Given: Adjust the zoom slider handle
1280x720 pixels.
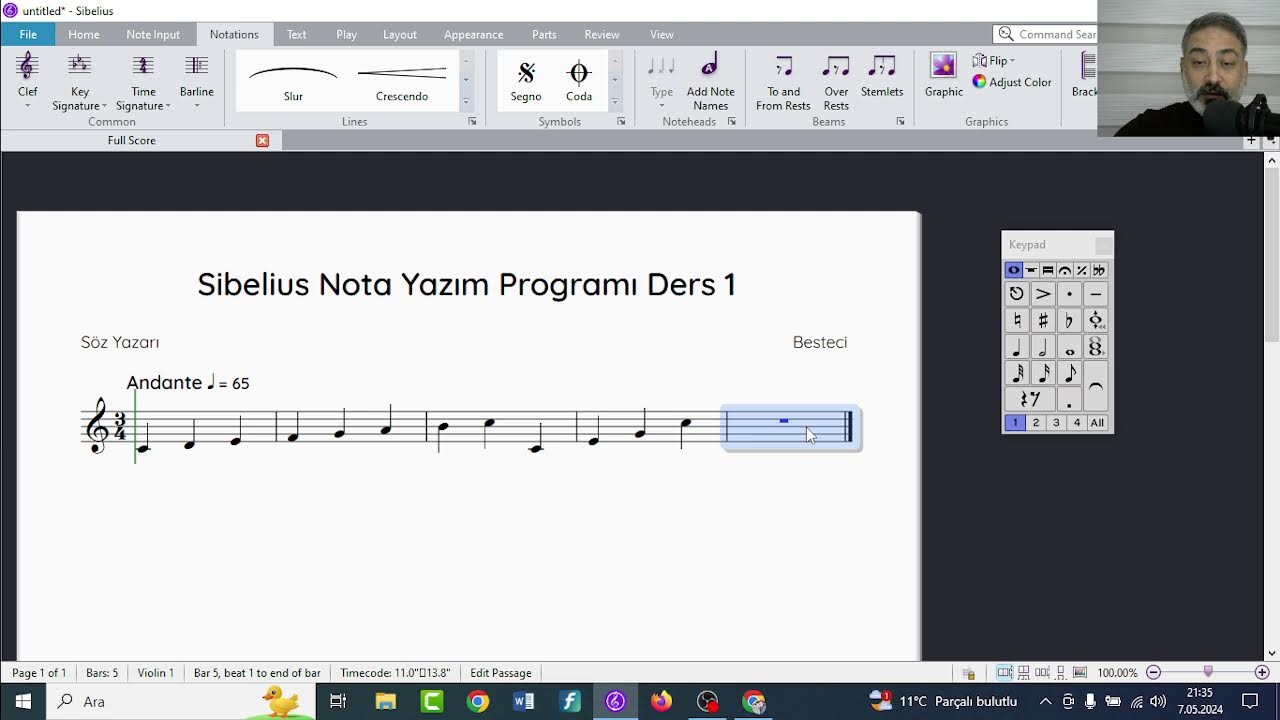Looking at the screenshot, I should 1208,672.
